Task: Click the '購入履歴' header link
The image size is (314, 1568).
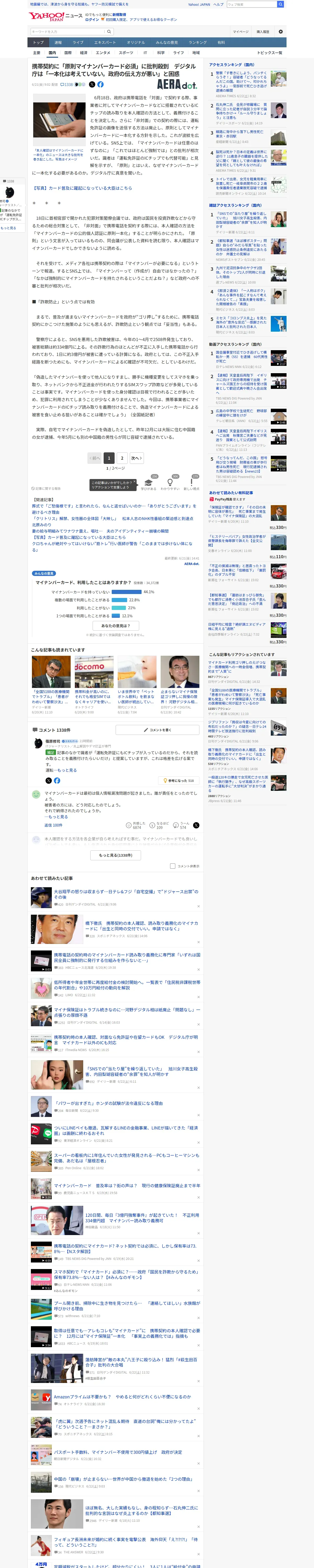Action: pyautogui.click(x=263, y=32)
